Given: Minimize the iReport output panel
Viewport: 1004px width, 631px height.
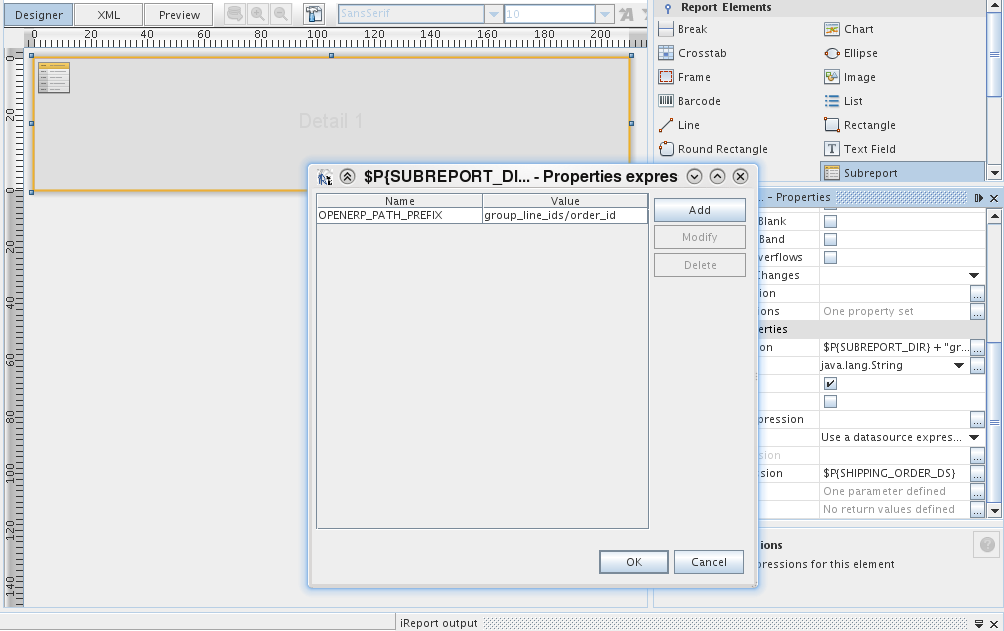Looking at the screenshot, I should pos(979,623).
